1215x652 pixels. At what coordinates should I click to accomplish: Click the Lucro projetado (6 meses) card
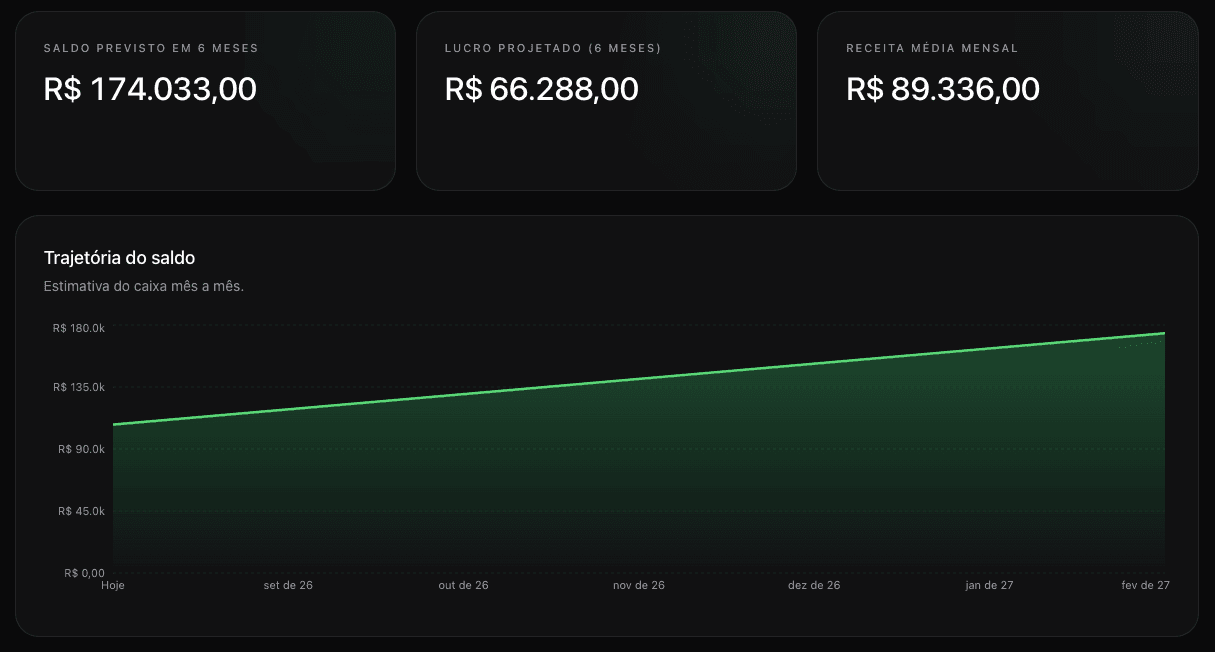point(606,101)
